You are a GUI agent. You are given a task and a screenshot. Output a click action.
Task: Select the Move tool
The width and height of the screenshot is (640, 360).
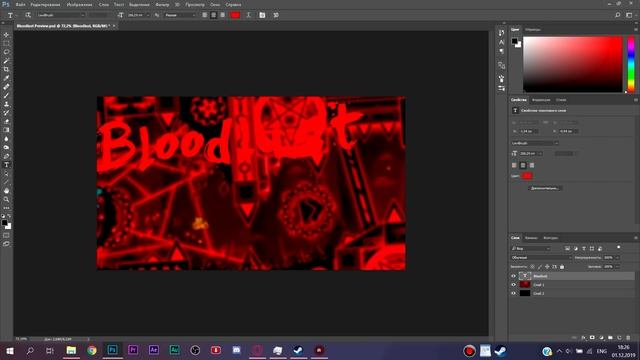click(x=6, y=35)
